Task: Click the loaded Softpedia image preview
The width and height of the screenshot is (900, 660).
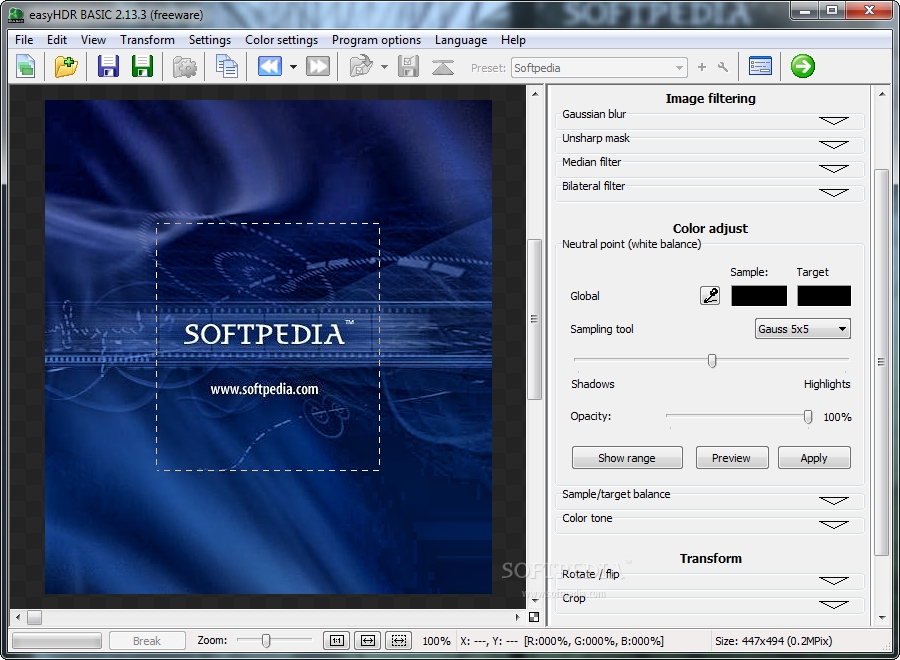Action: click(x=268, y=347)
